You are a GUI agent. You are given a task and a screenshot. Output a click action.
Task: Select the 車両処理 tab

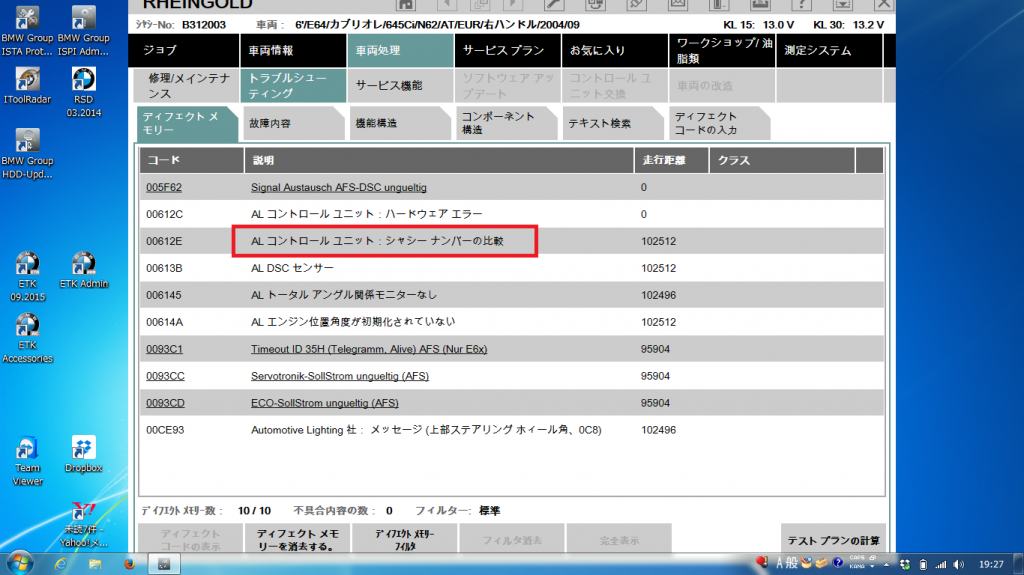pyautogui.click(x=400, y=50)
